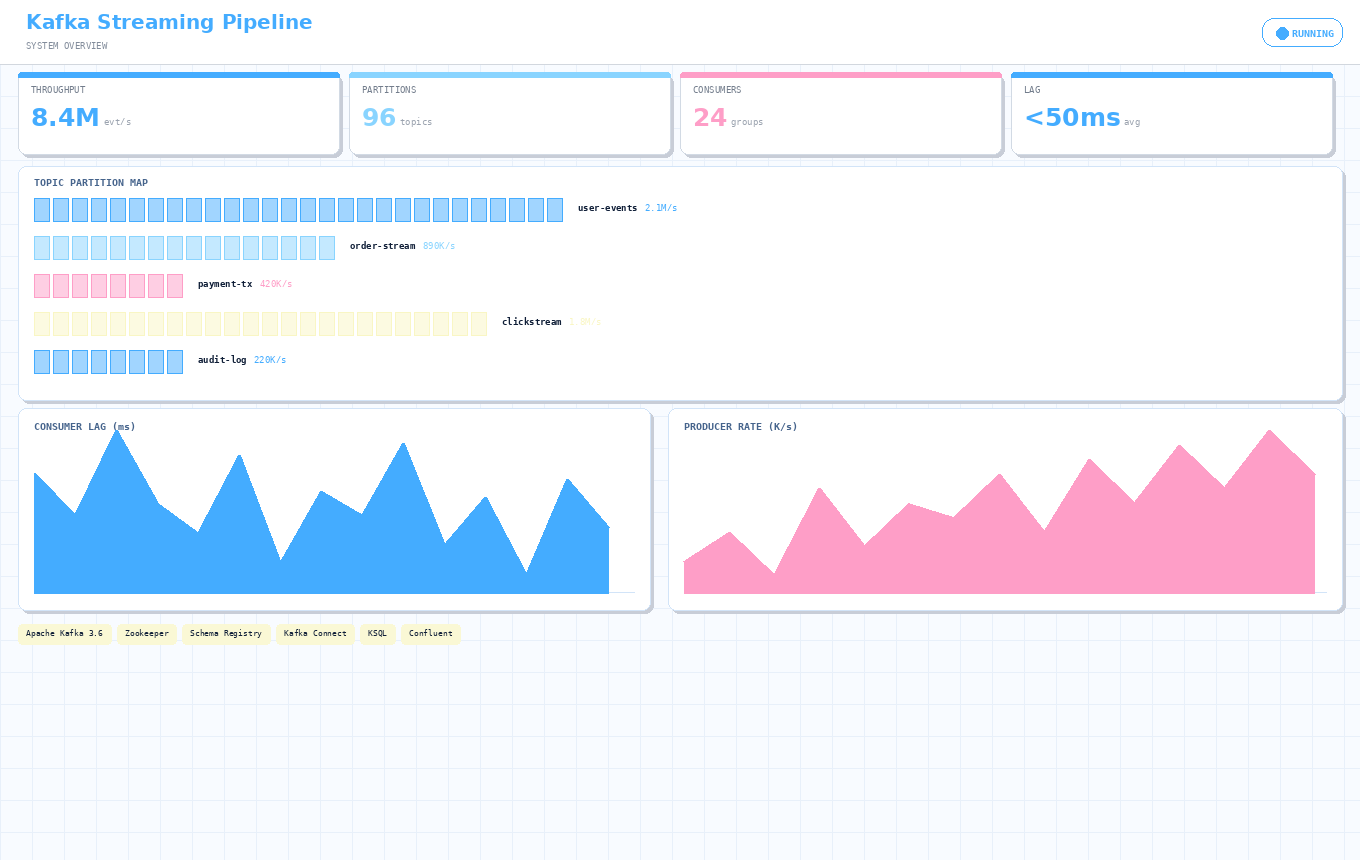Toggle the LAG metric card
Viewport: 1360px width, 860px height.
[1172, 112]
